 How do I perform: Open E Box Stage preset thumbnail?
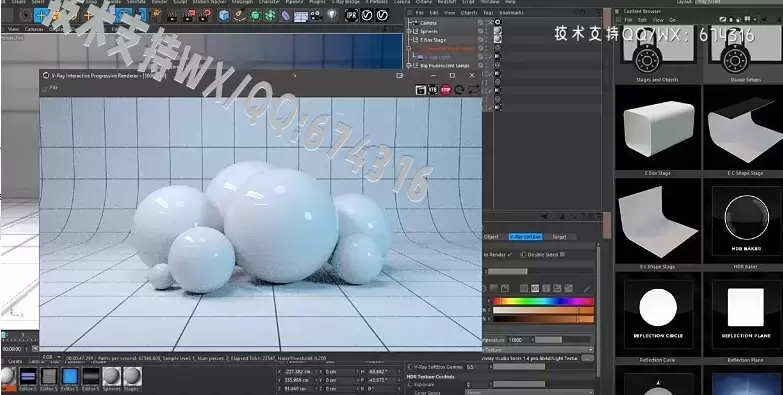(x=658, y=128)
